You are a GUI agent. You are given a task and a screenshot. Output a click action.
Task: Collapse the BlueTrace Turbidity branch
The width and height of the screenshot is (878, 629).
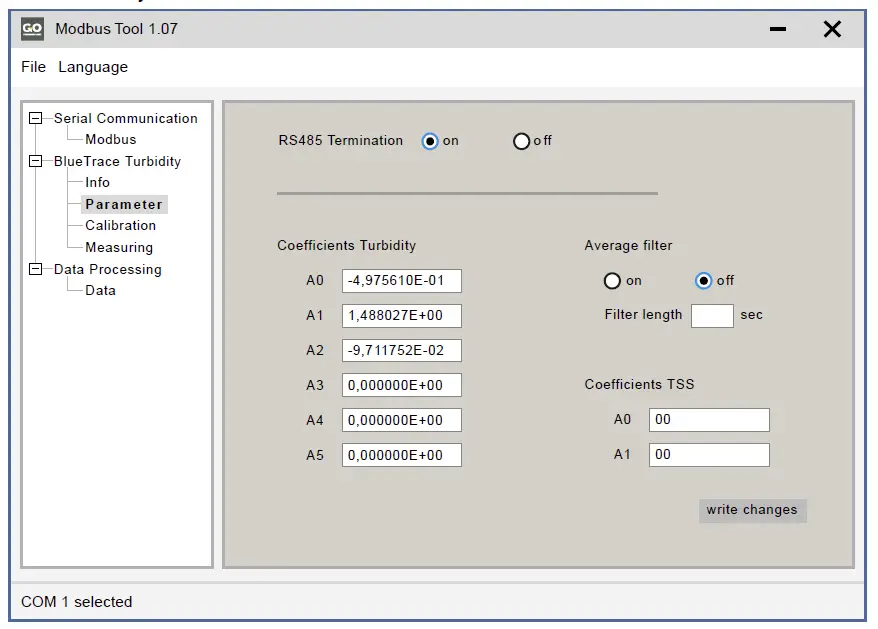click(x=33, y=161)
